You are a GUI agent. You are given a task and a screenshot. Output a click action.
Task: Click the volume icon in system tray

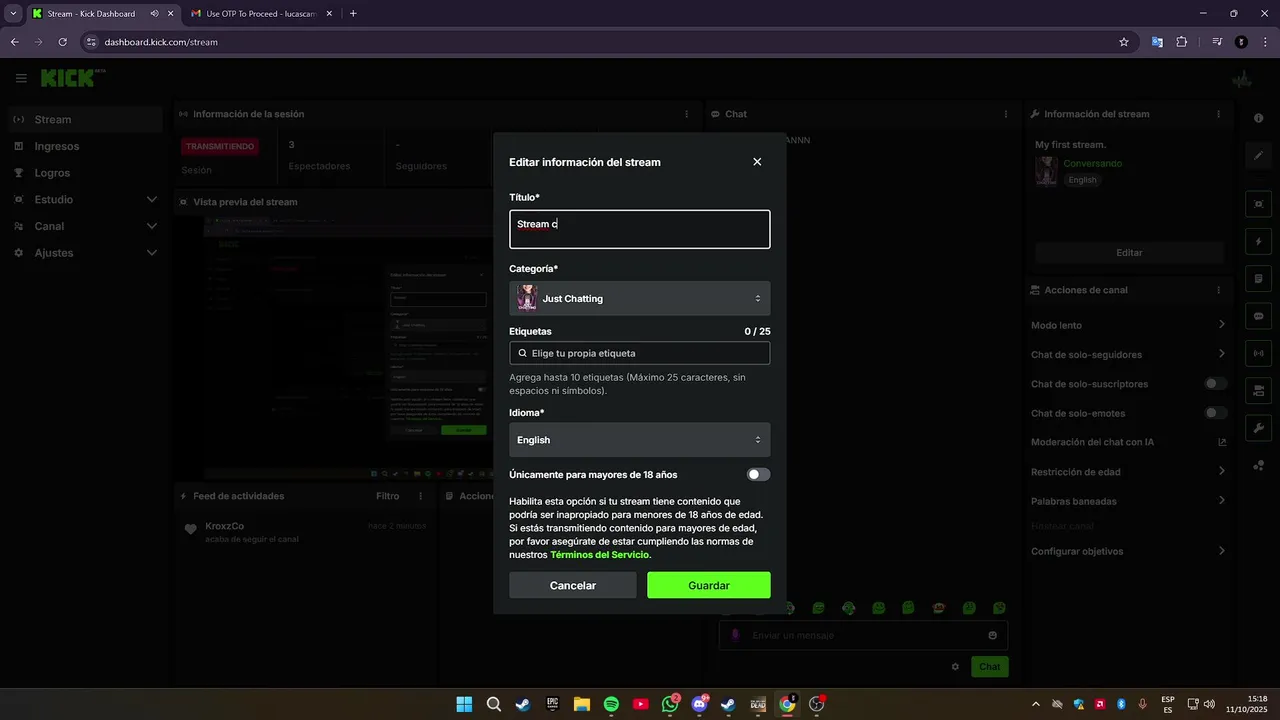1210,704
